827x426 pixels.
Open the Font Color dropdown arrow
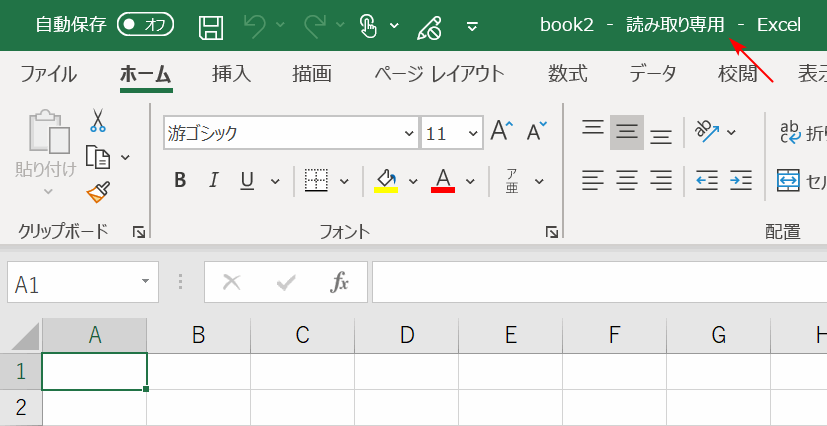point(470,181)
